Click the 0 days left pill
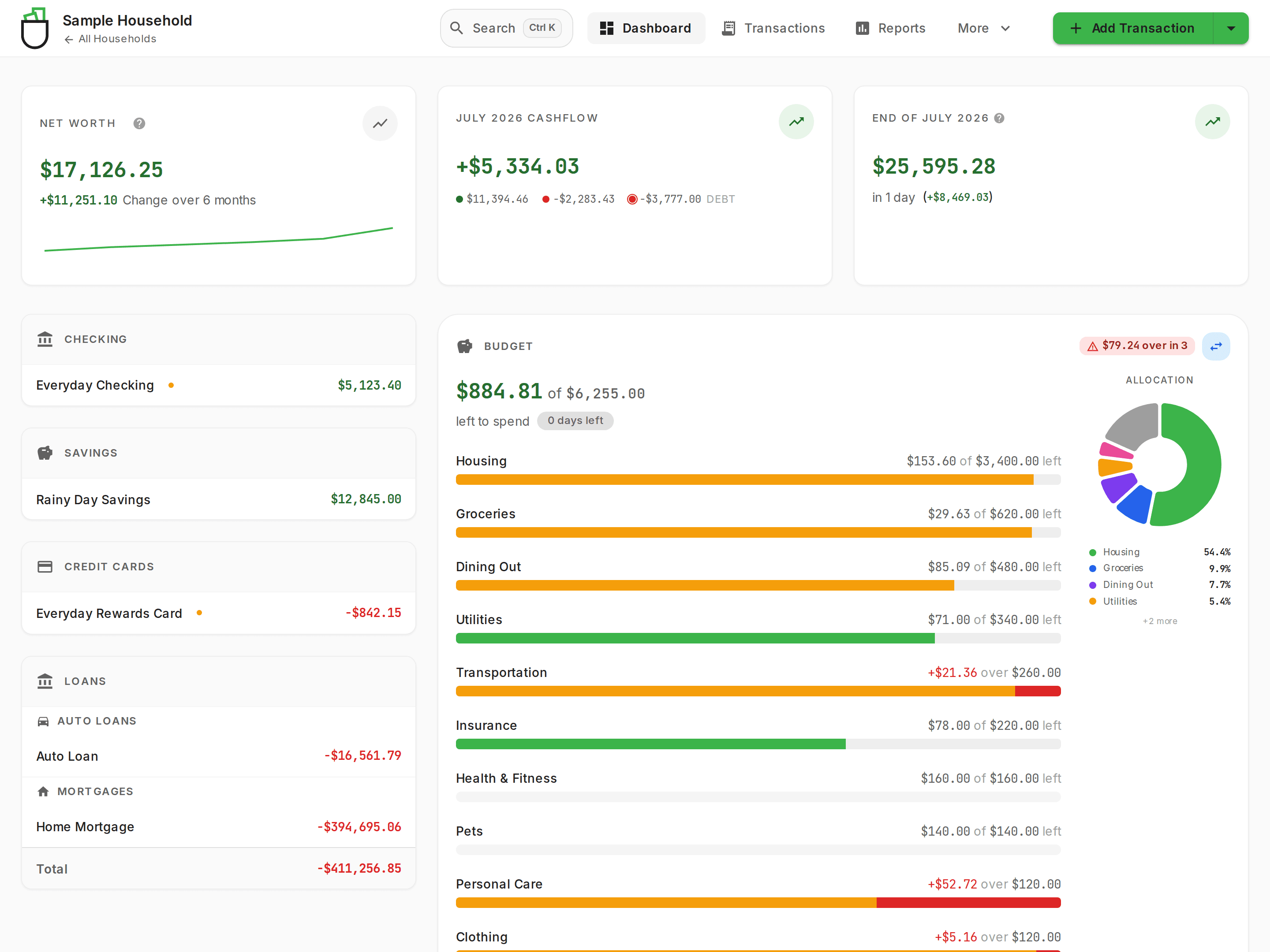This screenshot has height=952, width=1270. 575,420
